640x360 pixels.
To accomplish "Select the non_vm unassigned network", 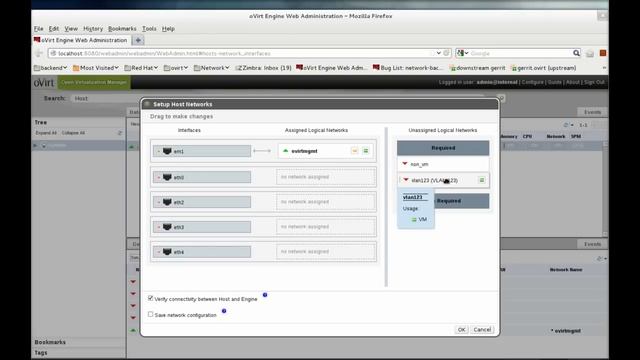I will tap(443, 164).
